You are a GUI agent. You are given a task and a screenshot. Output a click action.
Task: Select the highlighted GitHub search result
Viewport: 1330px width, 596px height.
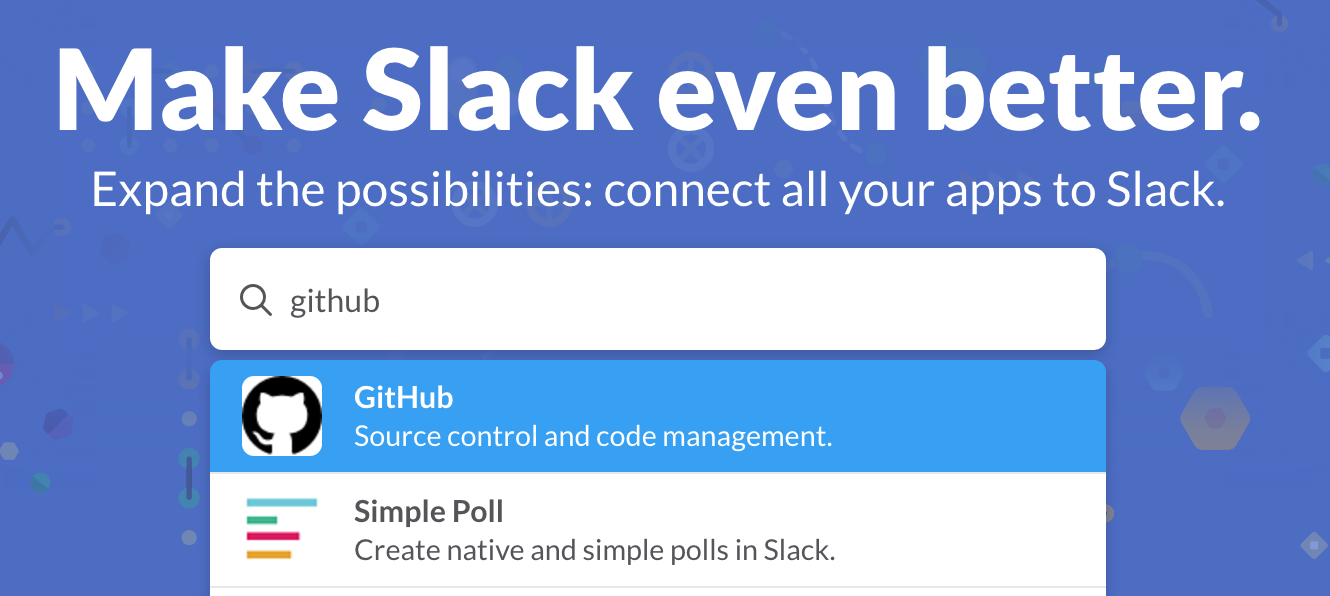click(658, 416)
